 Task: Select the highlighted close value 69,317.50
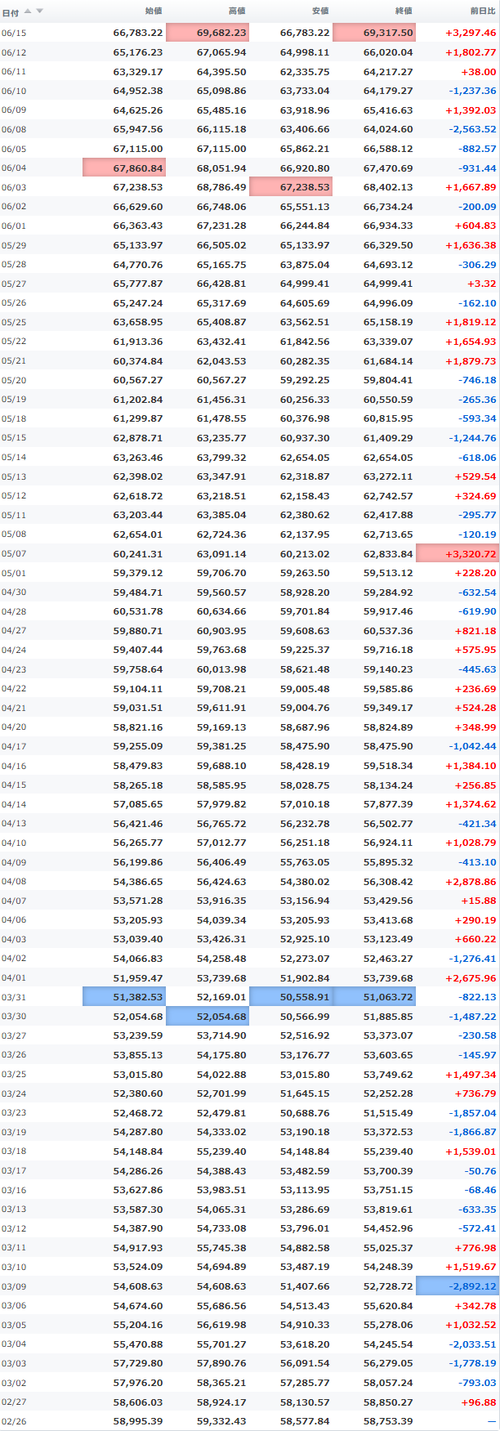(373, 32)
